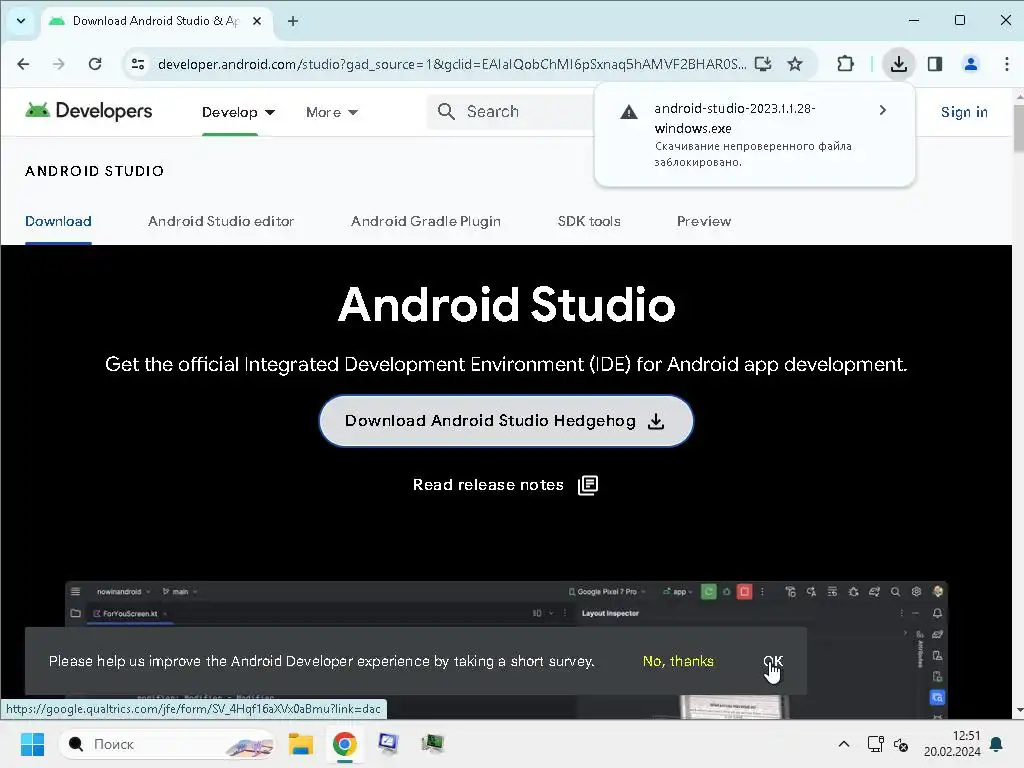Click the Chrome taskbar icon
Screen dimensions: 1024x768
tap(345, 744)
